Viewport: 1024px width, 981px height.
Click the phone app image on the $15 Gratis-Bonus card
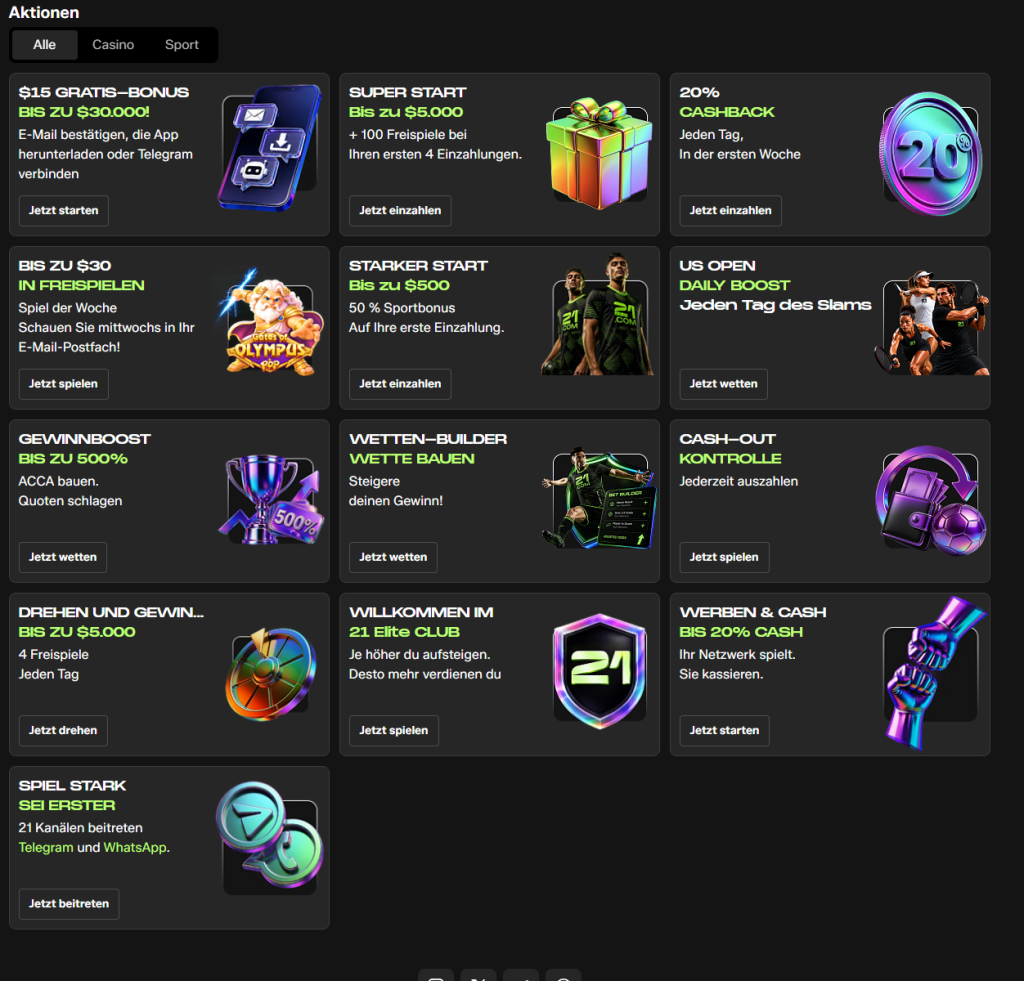(270, 148)
